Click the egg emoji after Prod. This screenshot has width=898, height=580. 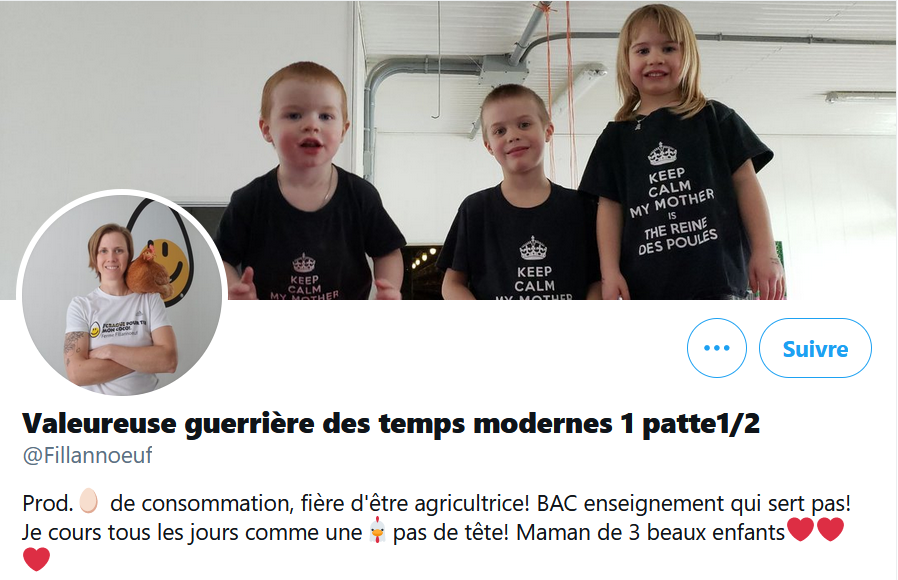tap(88, 501)
